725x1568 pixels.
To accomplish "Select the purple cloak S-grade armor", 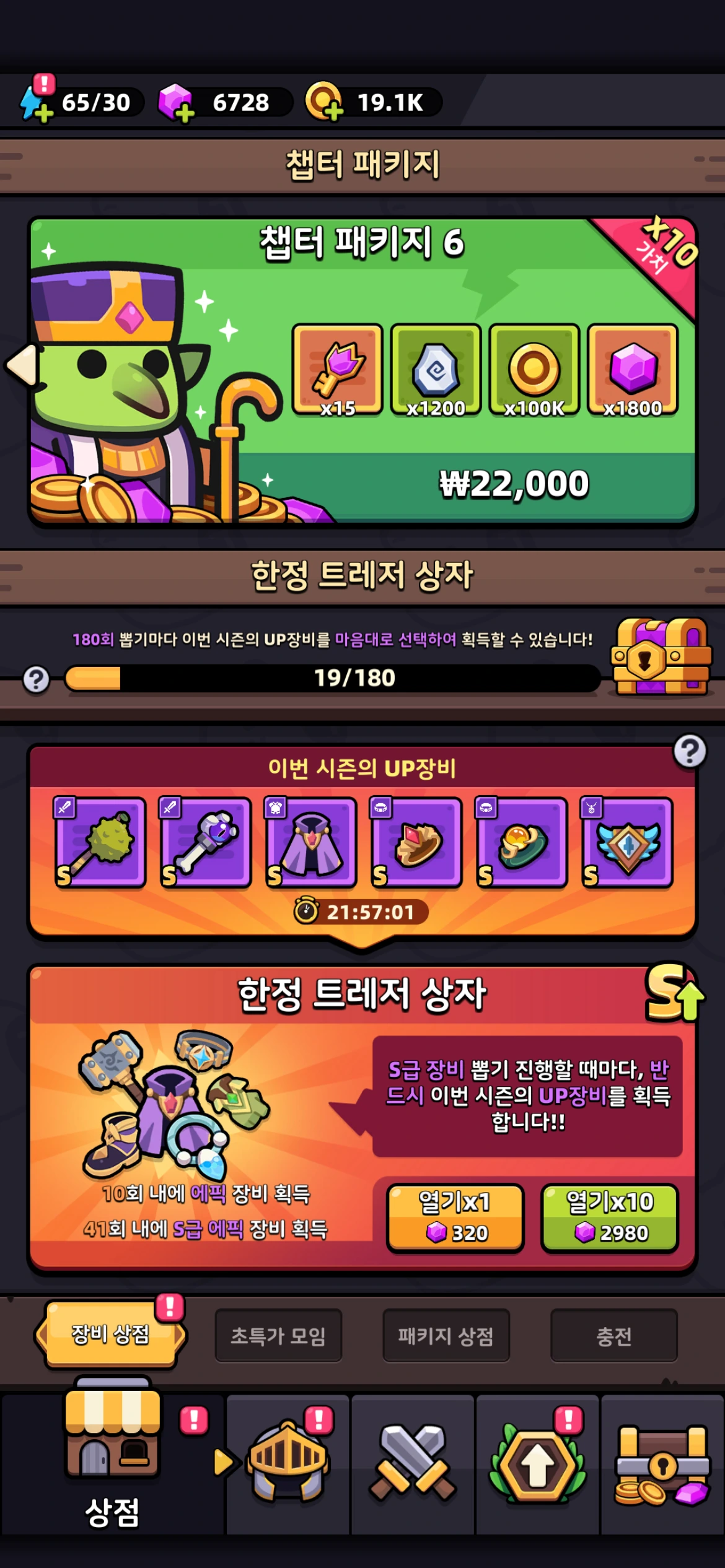I will click(x=311, y=843).
